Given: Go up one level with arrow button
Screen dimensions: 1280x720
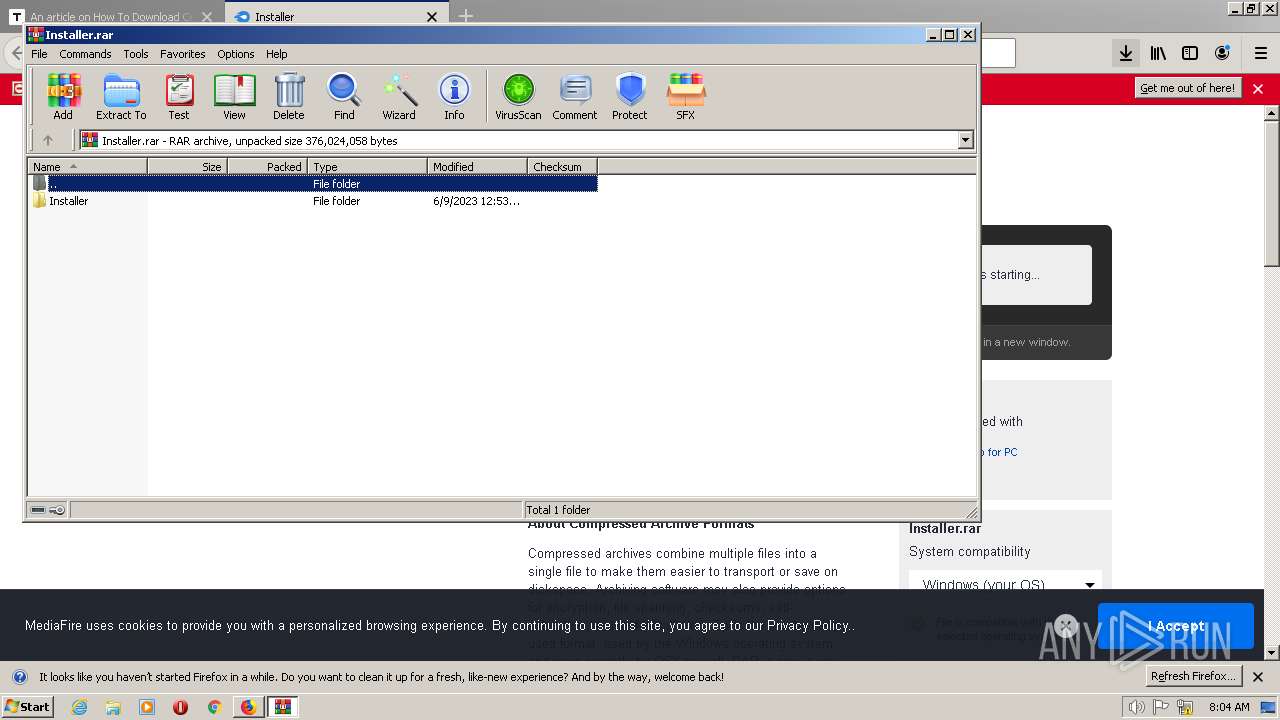Looking at the screenshot, I should [47, 141].
